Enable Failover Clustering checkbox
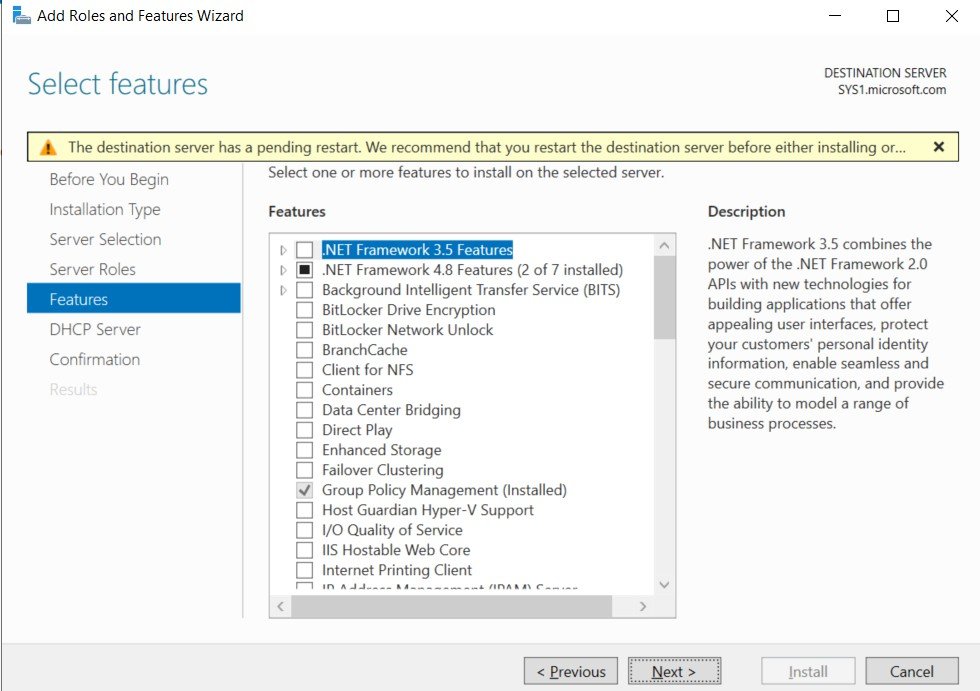The image size is (980, 691). point(304,470)
